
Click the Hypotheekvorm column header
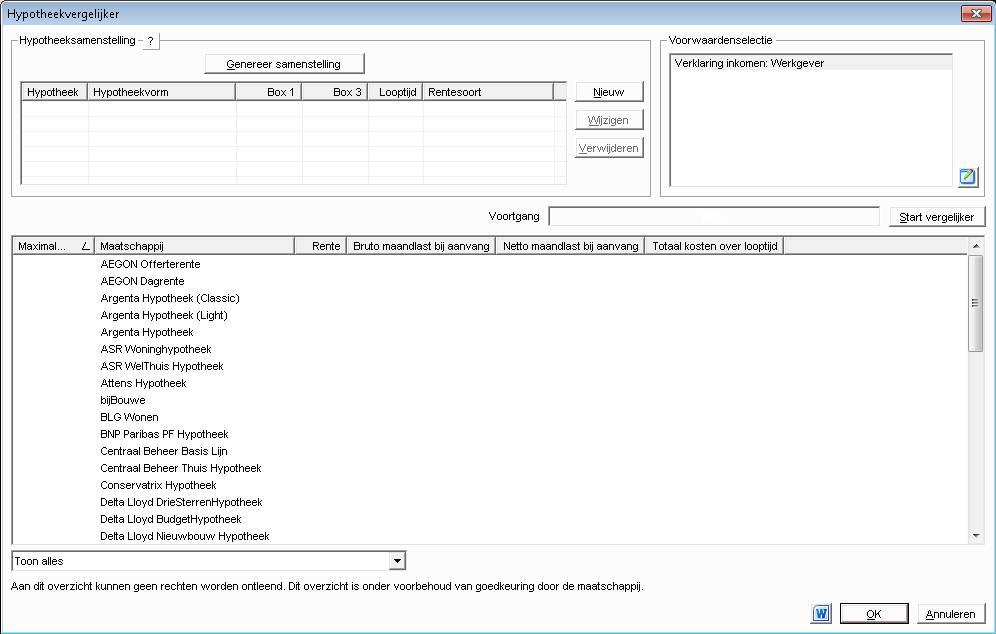(x=161, y=92)
